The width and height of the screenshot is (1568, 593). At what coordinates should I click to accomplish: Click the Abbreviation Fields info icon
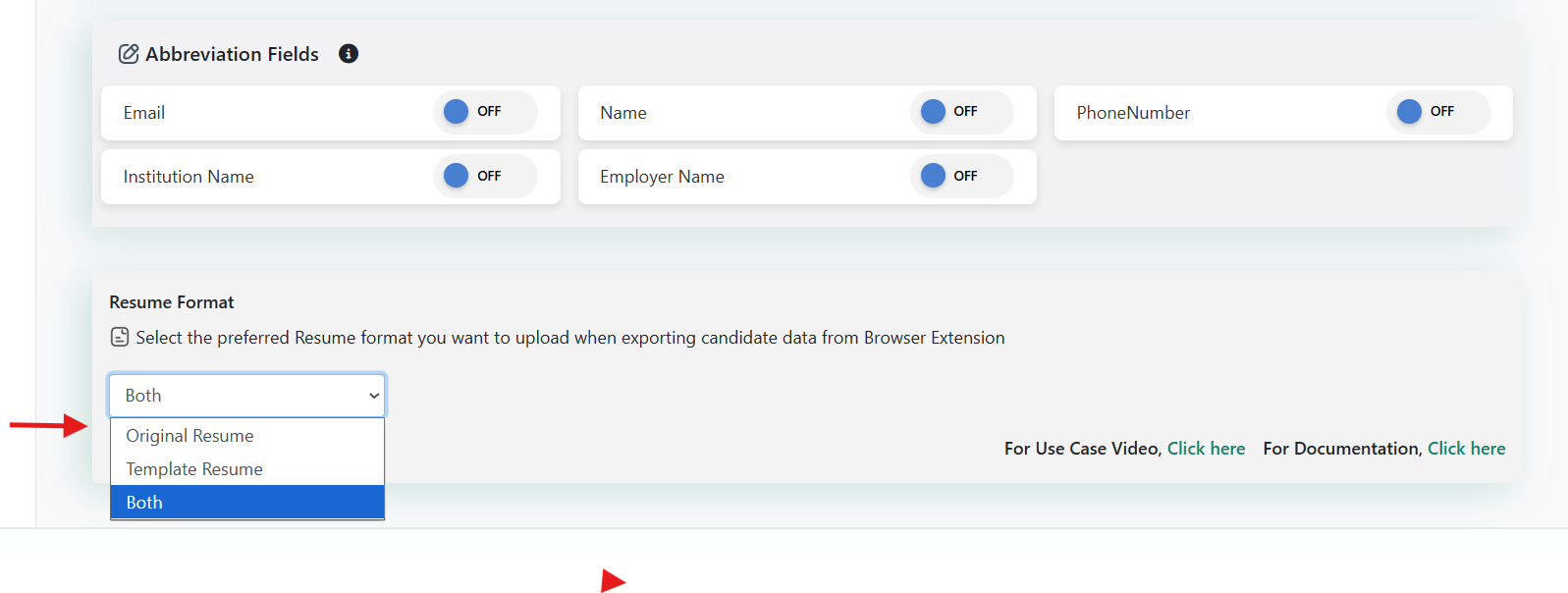click(348, 54)
